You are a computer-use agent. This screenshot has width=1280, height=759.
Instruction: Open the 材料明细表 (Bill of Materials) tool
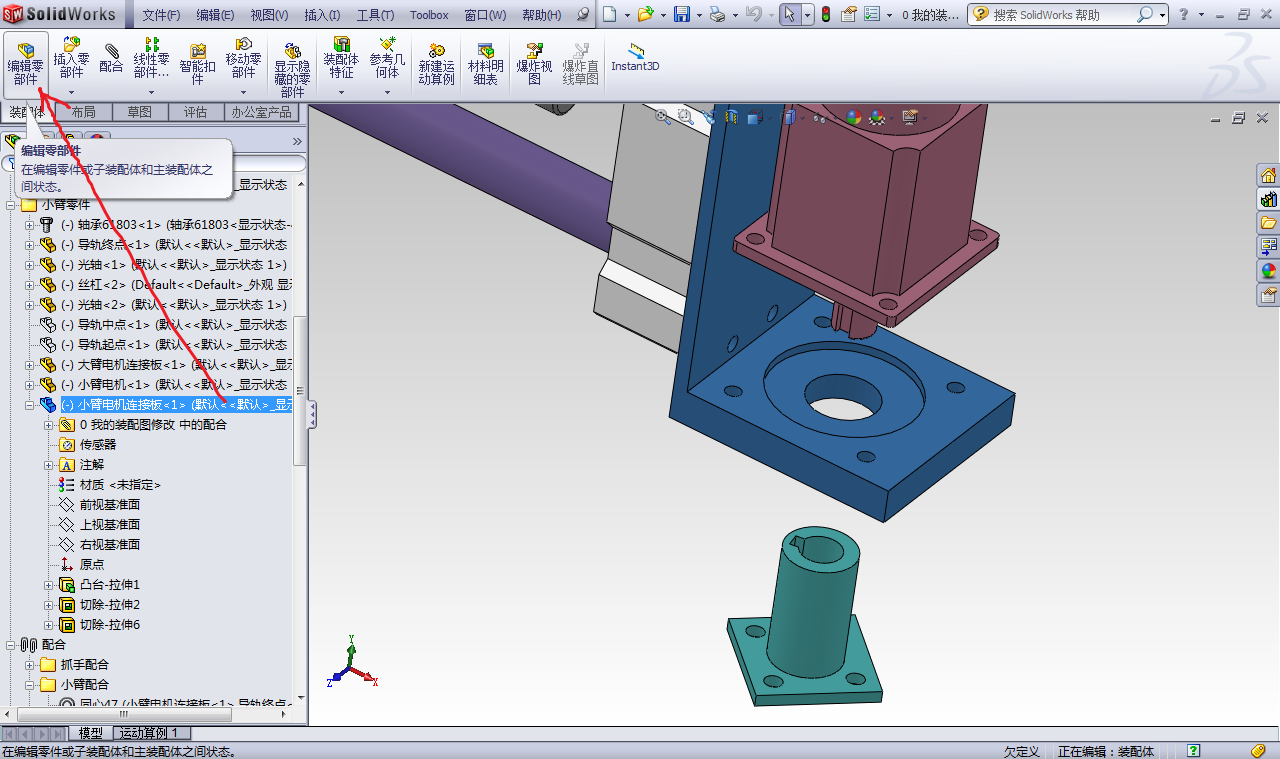click(485, 64)
